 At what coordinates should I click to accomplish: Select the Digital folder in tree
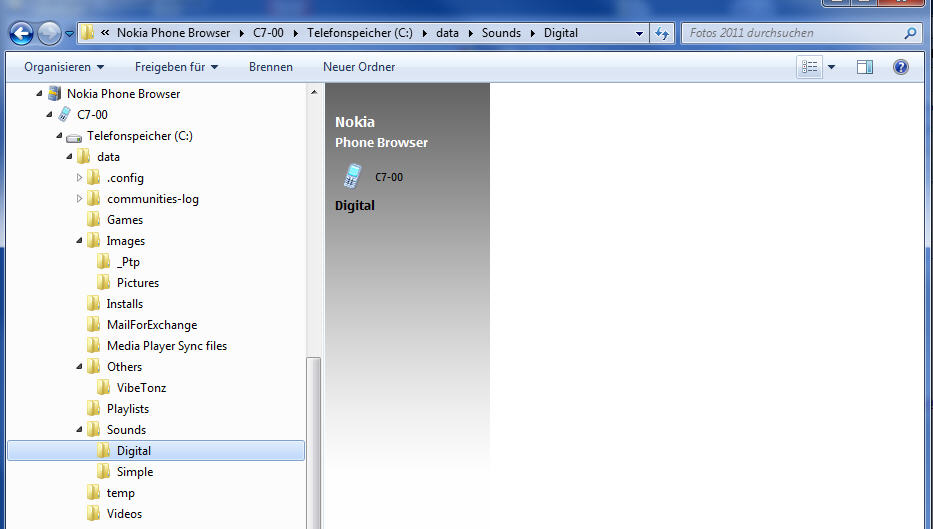(x=156, y=450)
